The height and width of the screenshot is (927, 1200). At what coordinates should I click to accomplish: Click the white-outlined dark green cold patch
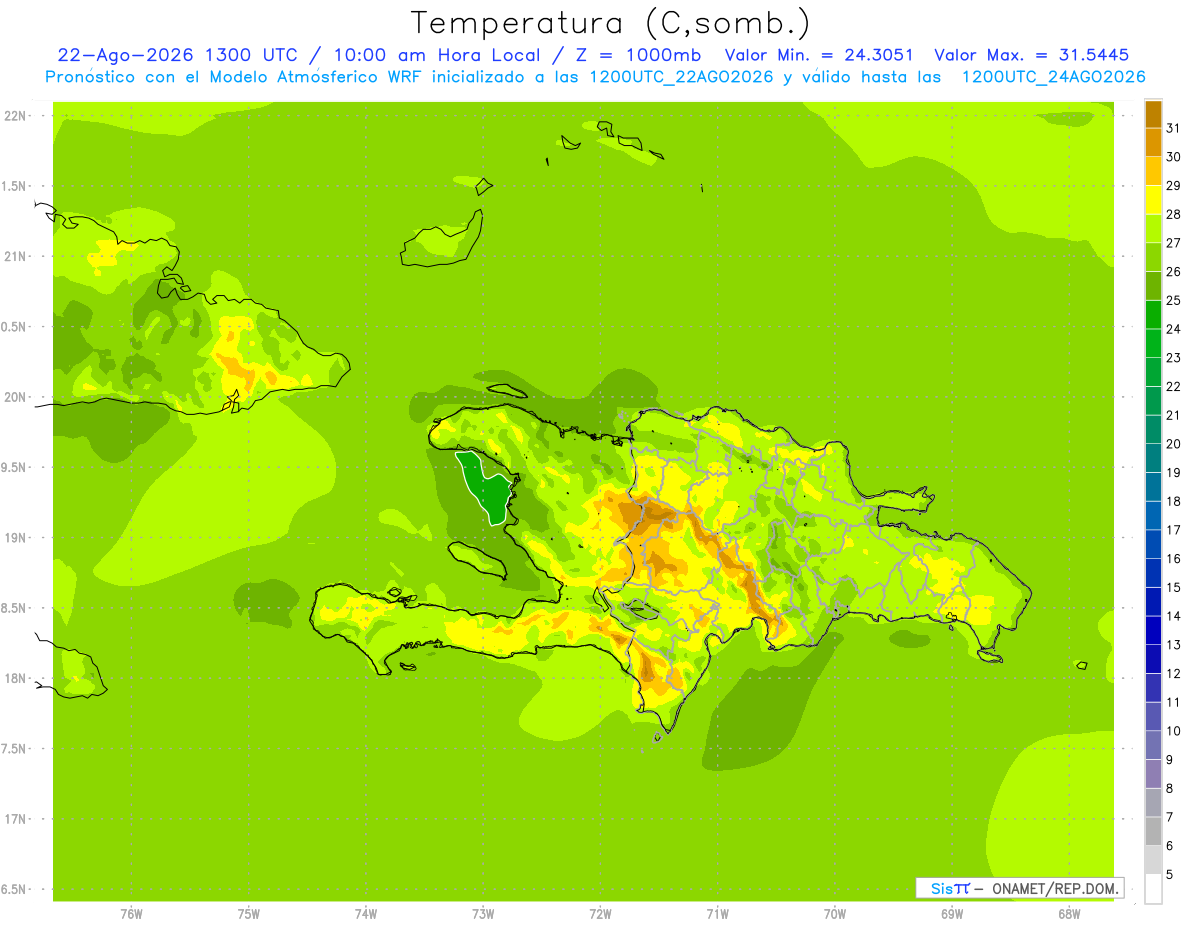click(487, 489)
